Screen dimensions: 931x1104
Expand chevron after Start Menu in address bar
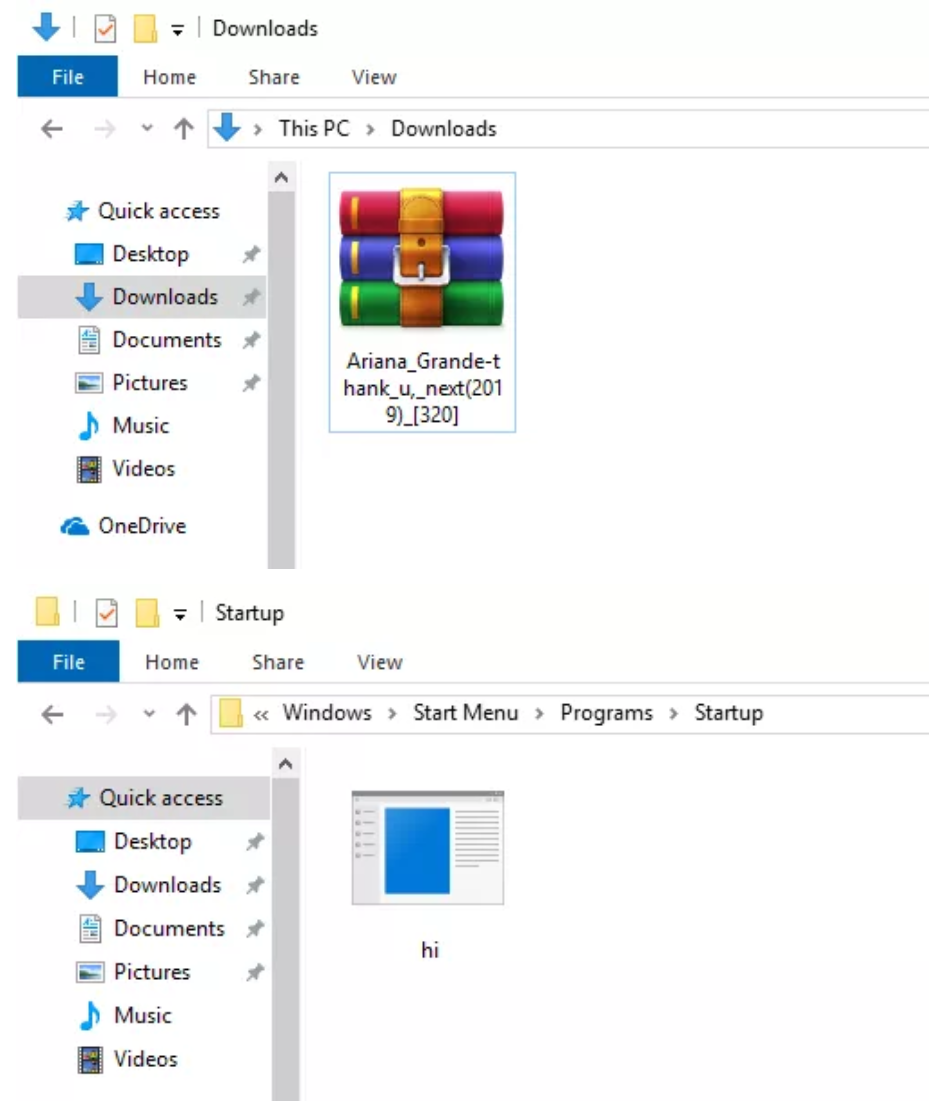coord(539,715)
